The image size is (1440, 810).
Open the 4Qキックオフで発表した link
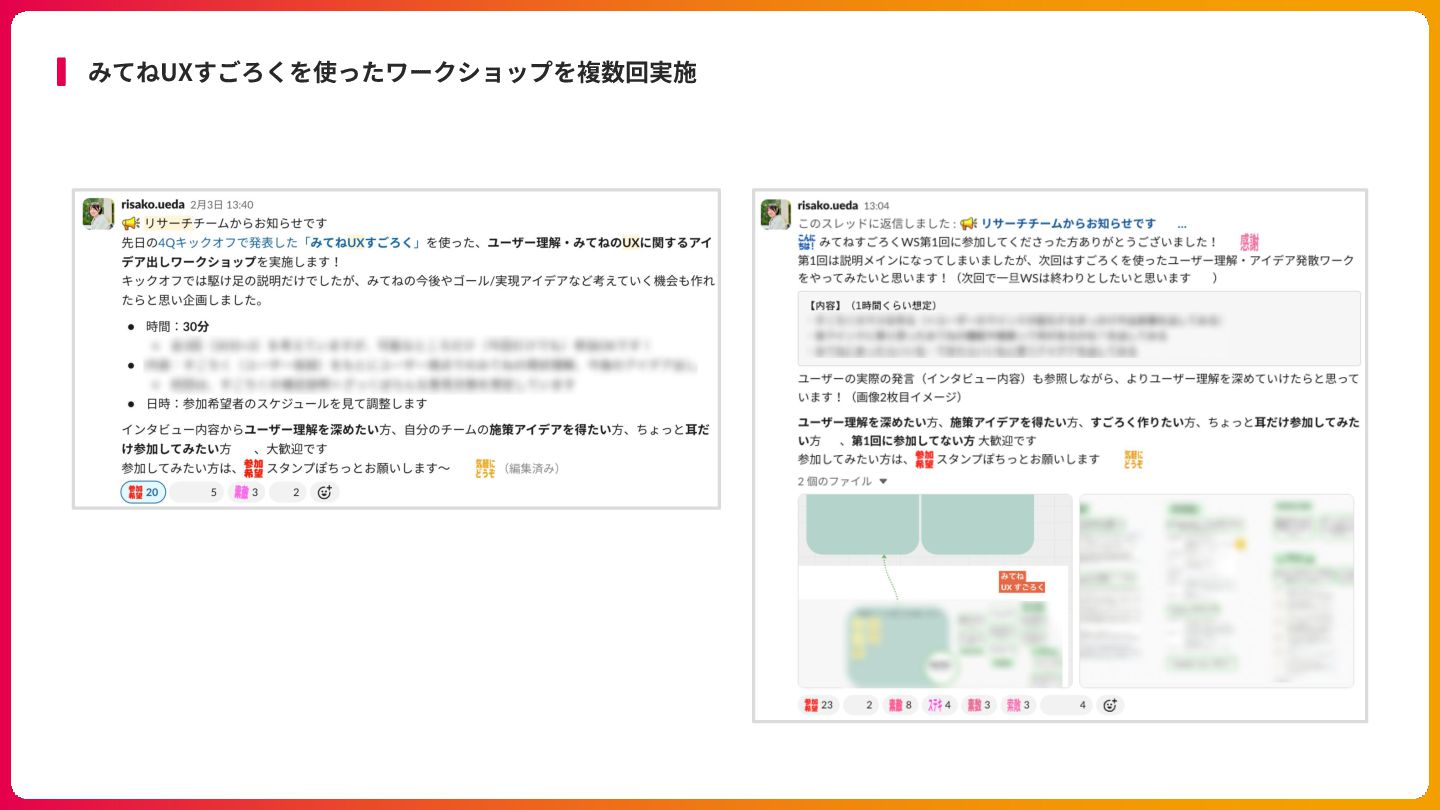click(229, 242)
